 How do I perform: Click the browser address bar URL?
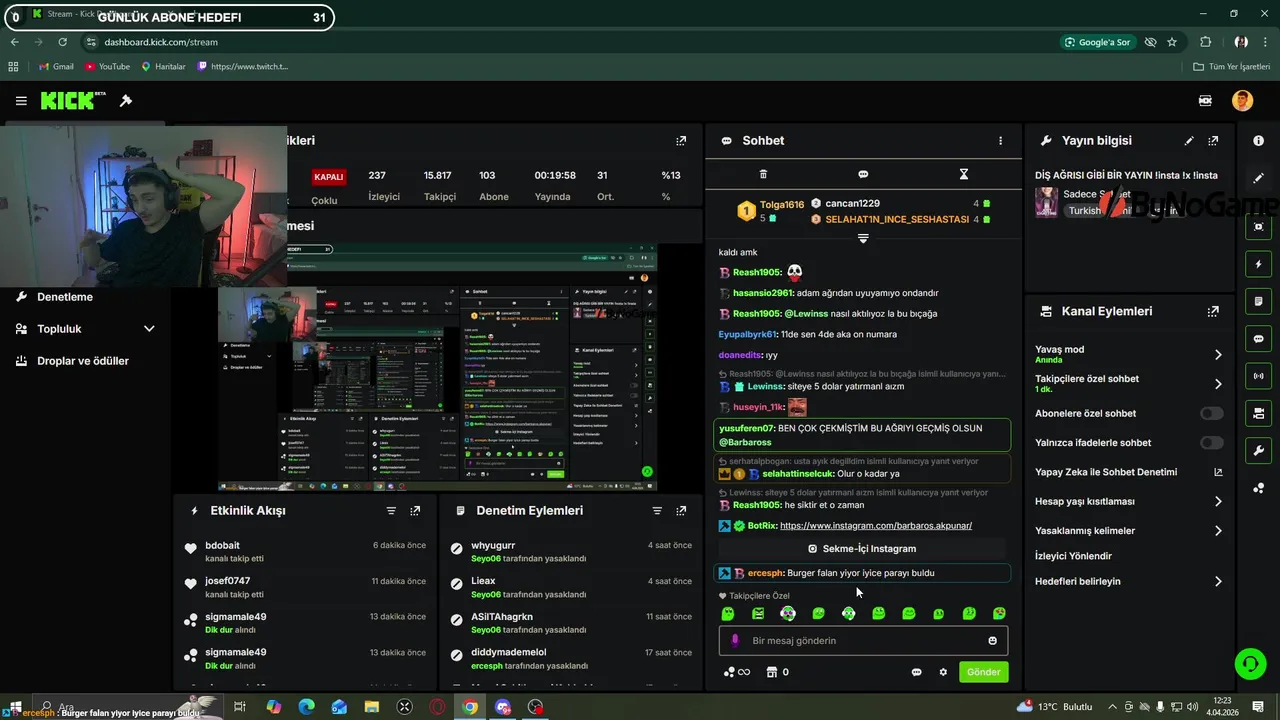(161, 42)
